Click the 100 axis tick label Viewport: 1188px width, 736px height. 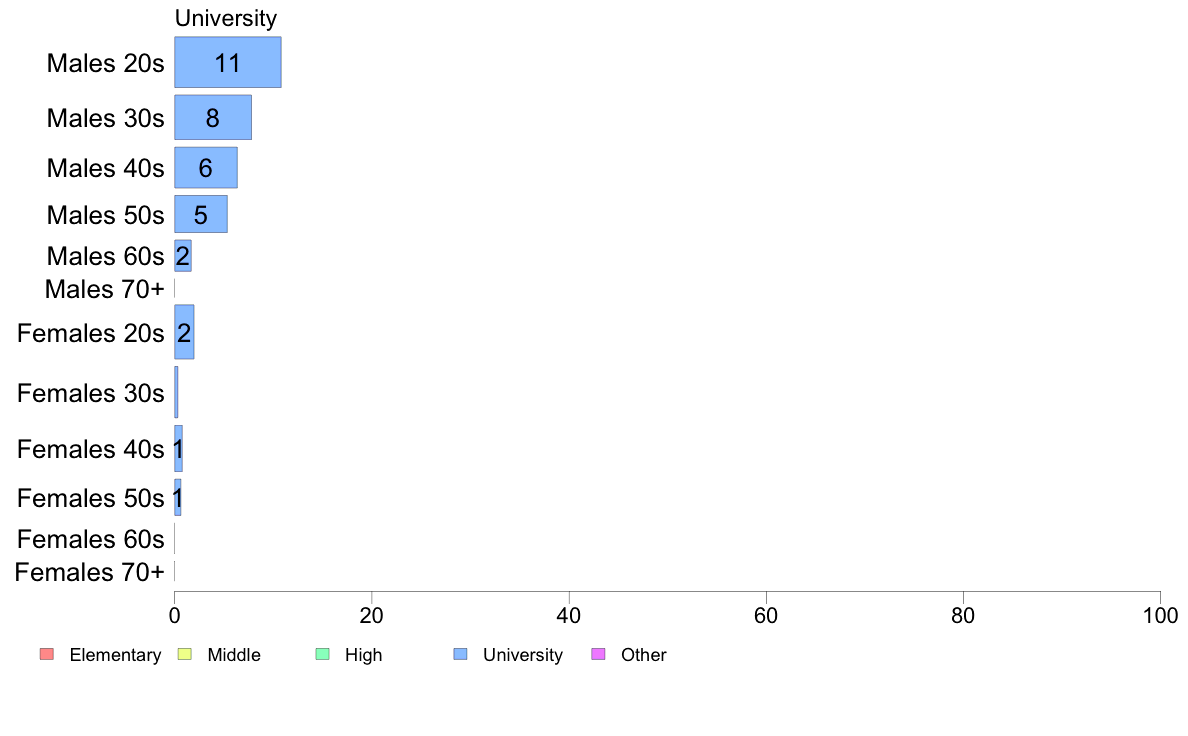(1160, 615)
